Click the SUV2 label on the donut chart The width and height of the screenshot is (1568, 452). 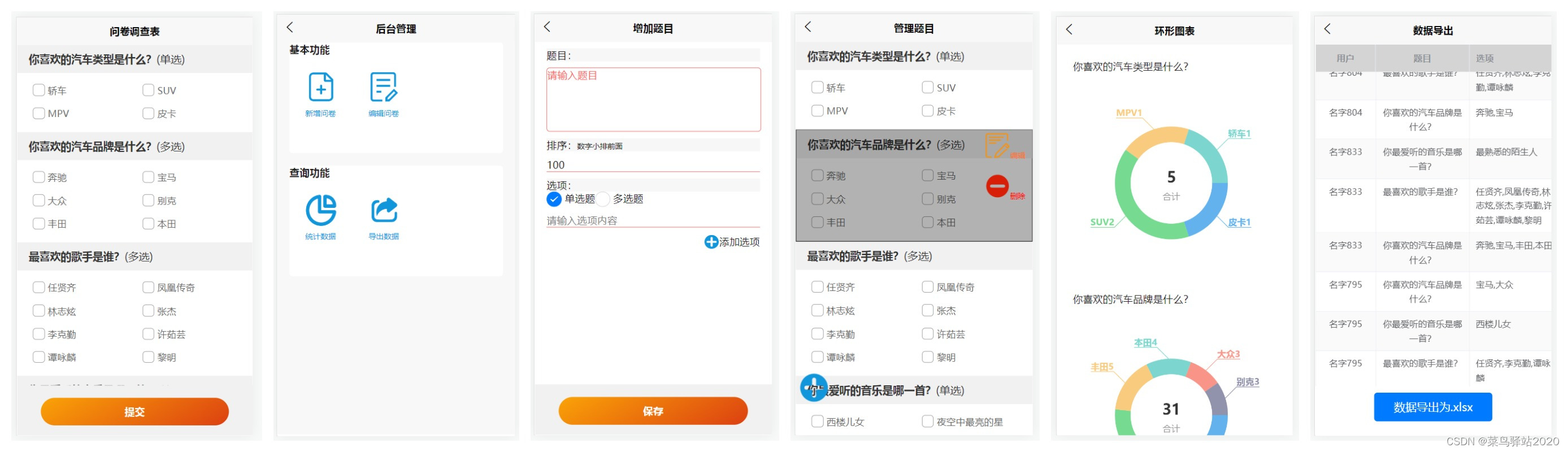pos(1102,222)
